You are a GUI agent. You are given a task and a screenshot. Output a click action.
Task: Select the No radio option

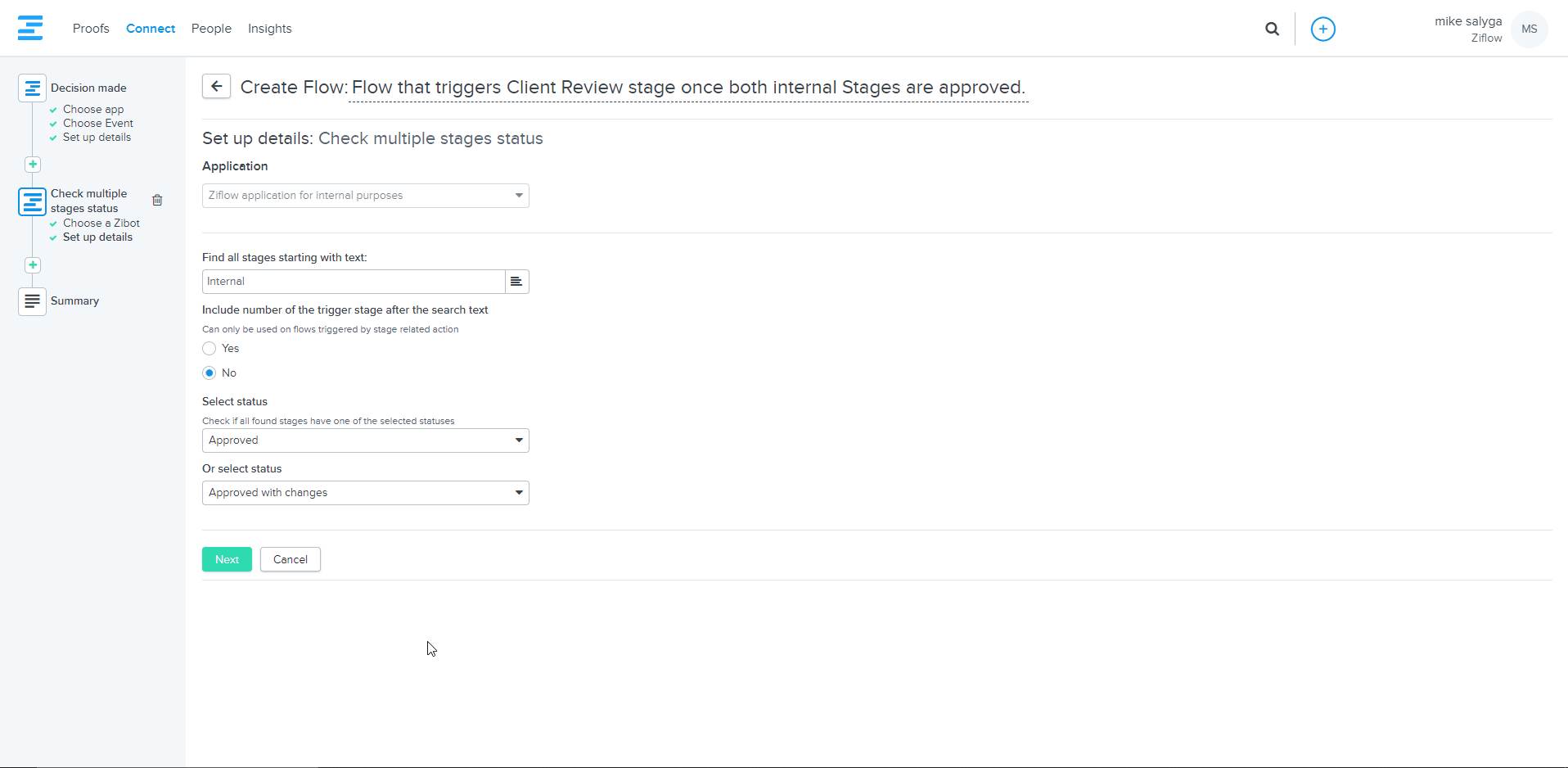click(x=210, y=373)
